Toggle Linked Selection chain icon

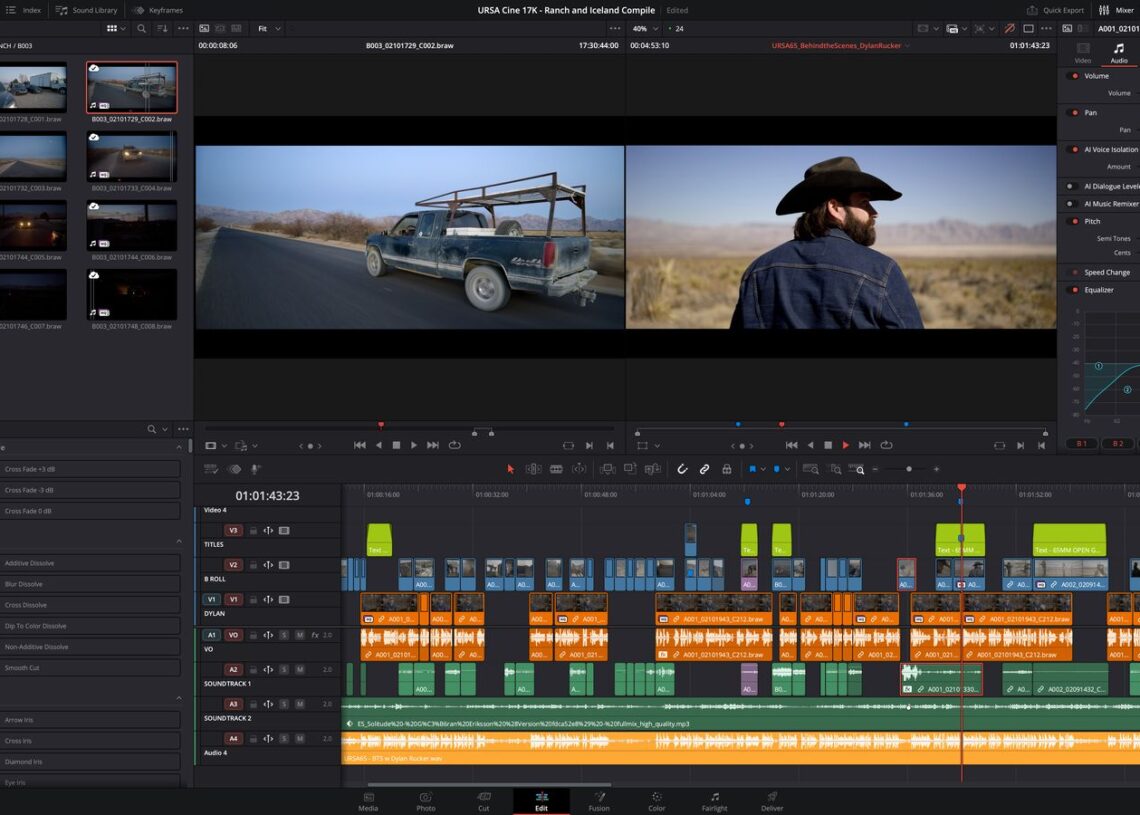click(x=705, y=469)
